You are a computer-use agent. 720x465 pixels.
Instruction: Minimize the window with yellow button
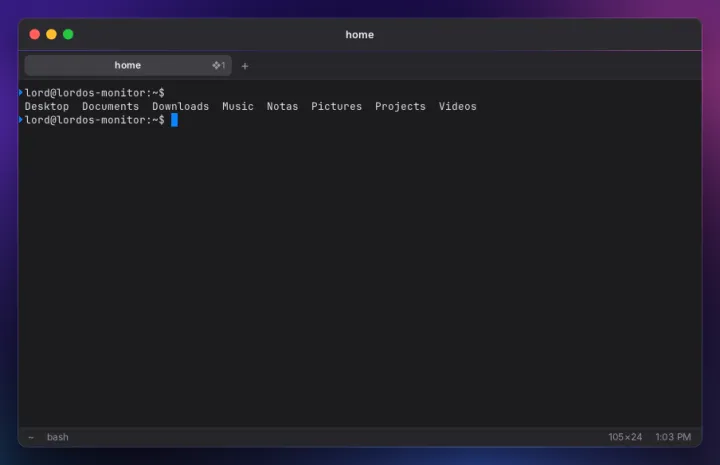[51, 34]
